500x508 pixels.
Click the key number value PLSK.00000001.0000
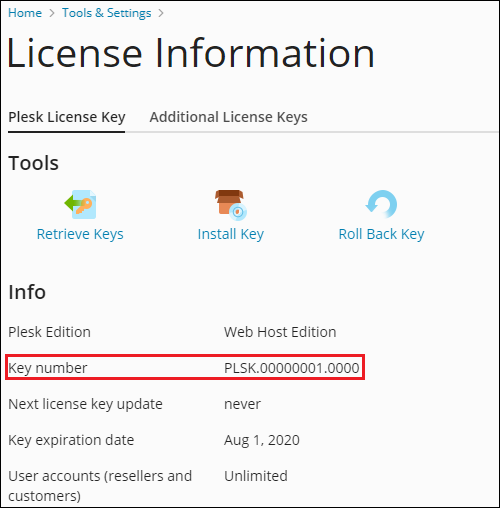pyautogui.click(x=292, y=368)
